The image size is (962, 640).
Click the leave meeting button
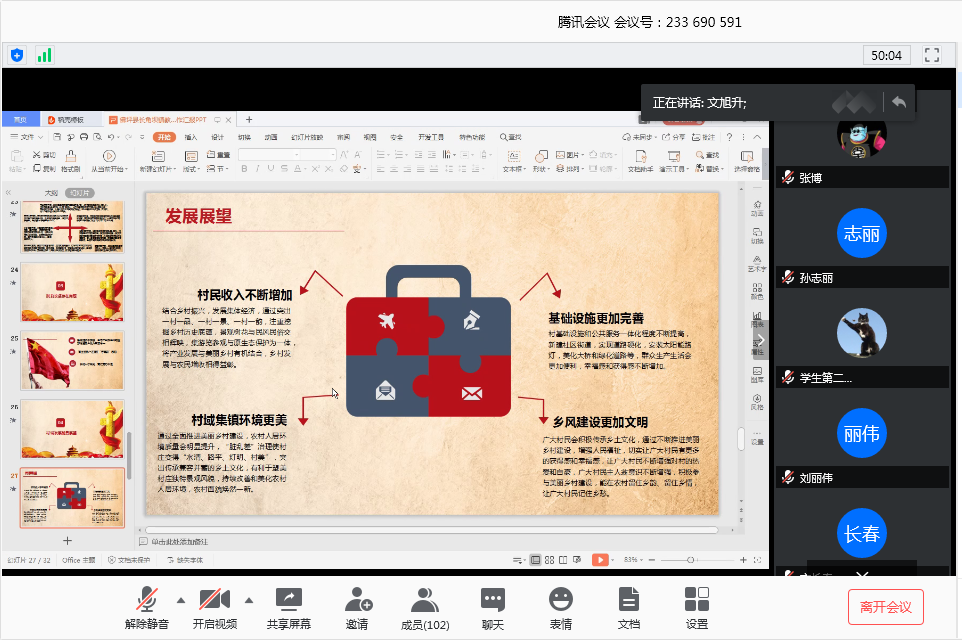885,607
